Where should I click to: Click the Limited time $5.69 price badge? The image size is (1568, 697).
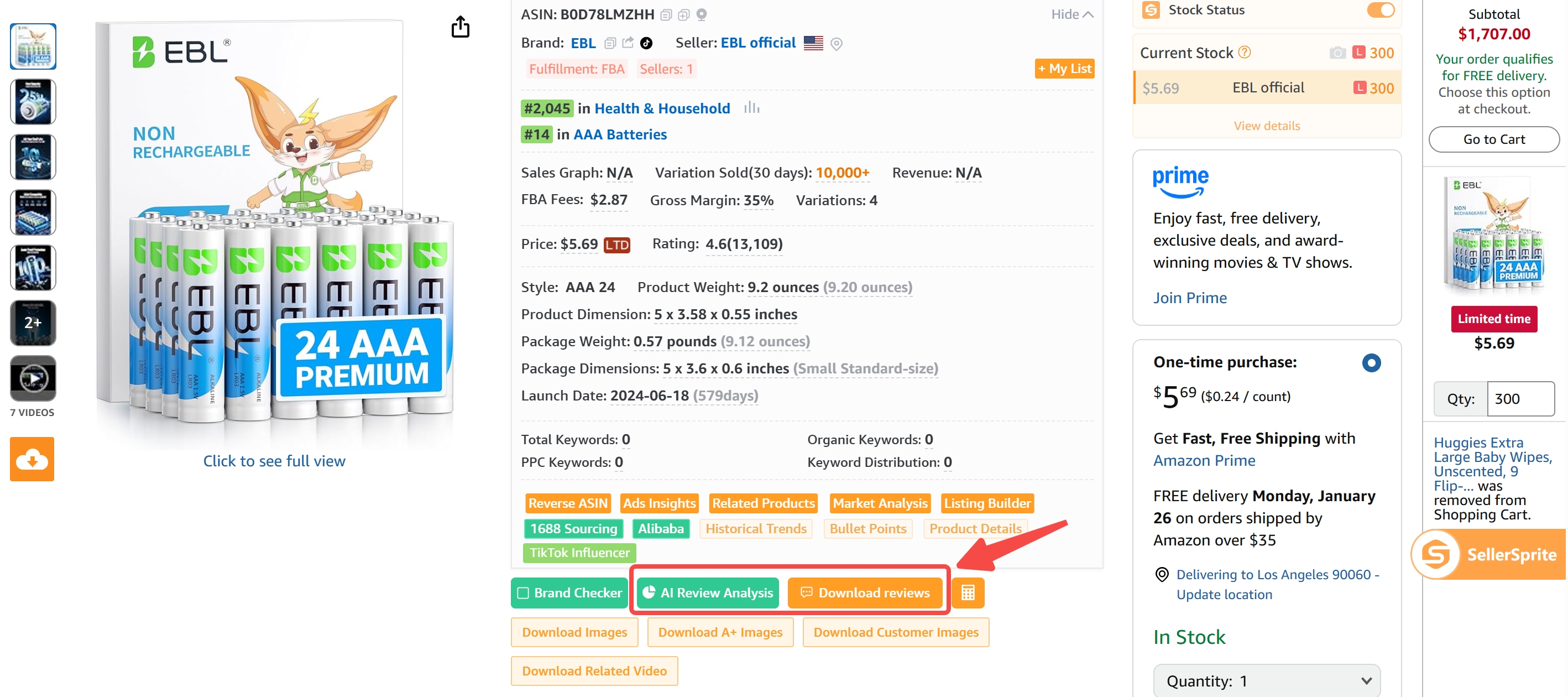(x=1494, y=319)
